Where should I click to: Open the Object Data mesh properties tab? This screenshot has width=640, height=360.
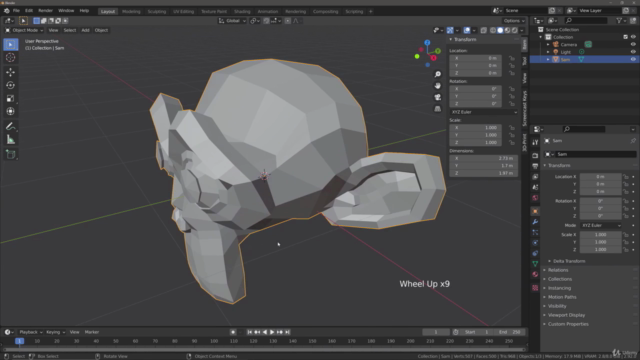coord(535,264)
